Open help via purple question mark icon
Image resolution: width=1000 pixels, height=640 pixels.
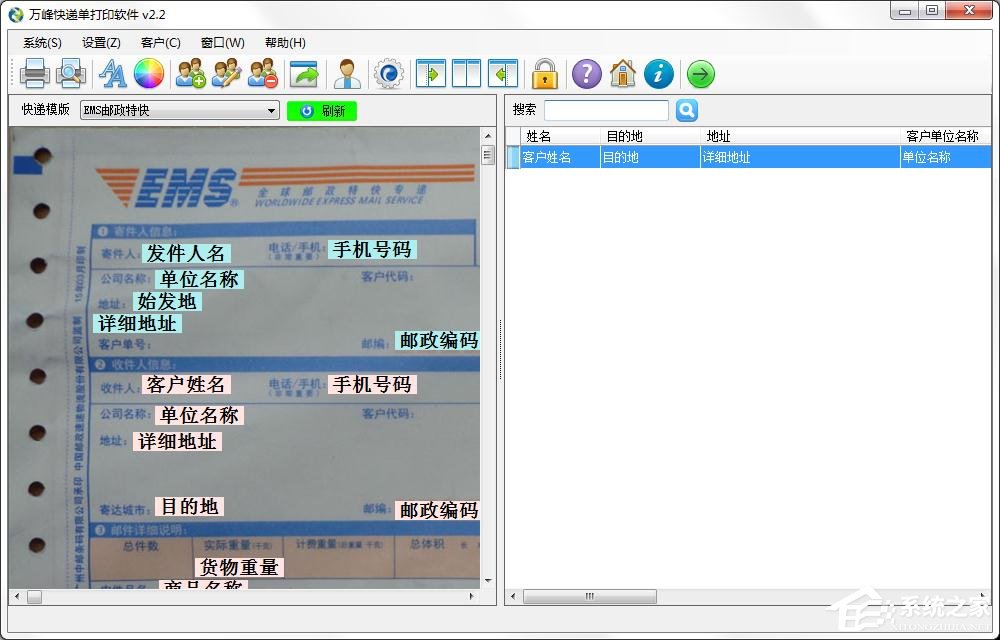586,74
